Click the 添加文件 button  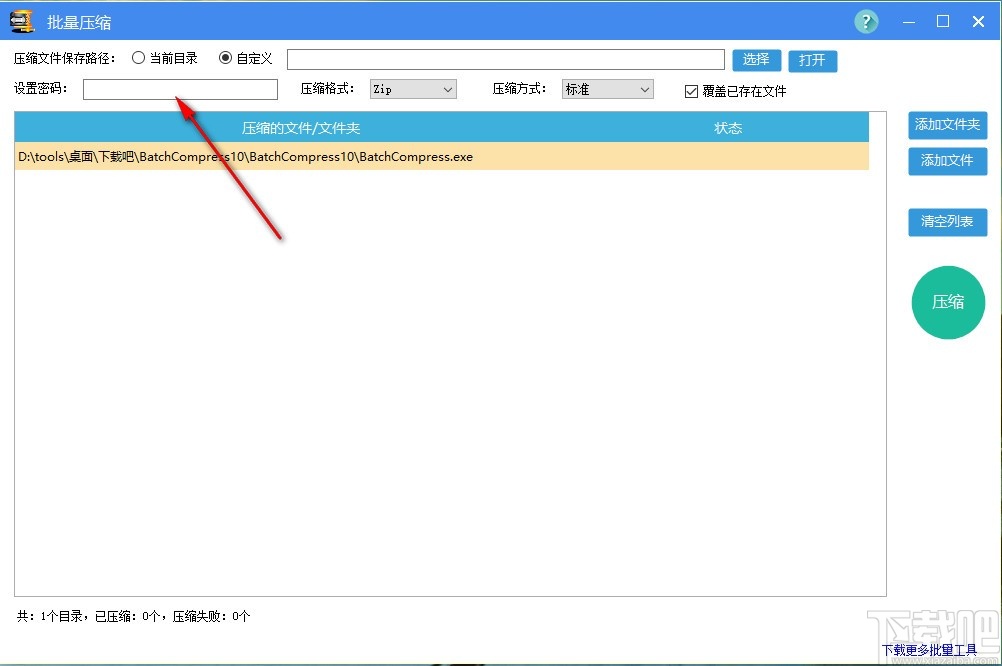point(947,161)
